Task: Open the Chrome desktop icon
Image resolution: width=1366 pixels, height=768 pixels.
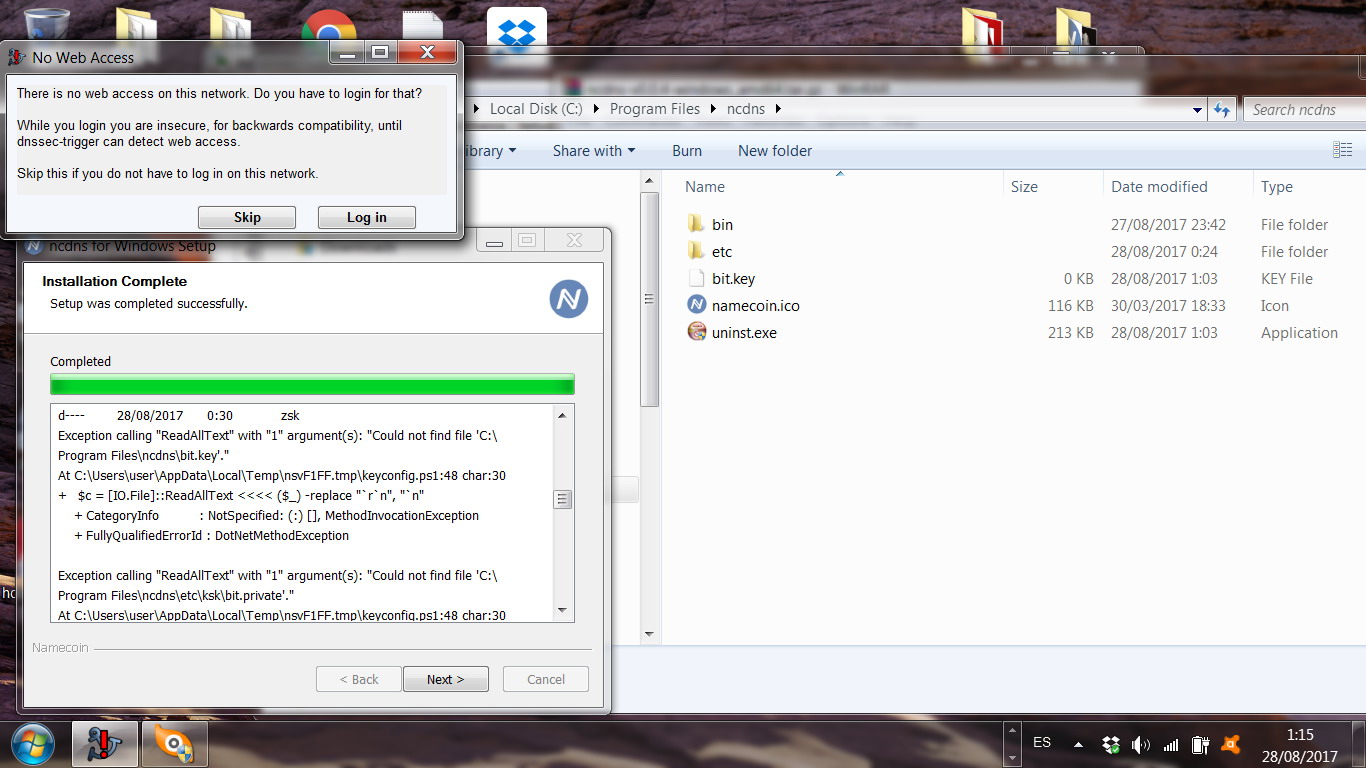Action: [x=329, y=28]
